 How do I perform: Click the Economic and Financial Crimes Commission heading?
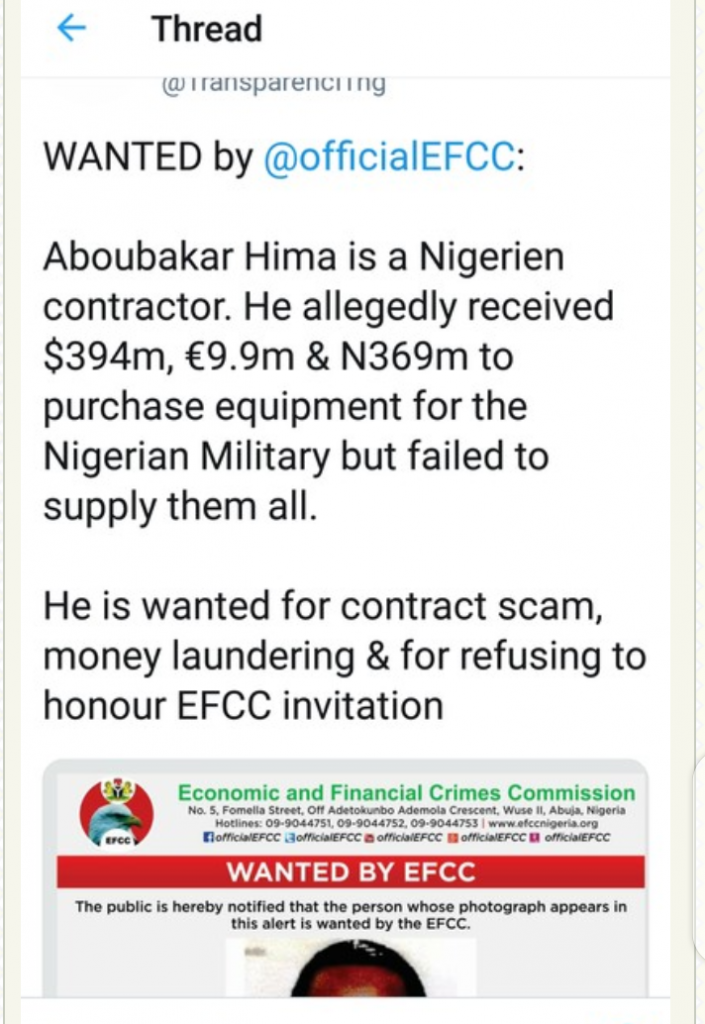coord(406,793)
